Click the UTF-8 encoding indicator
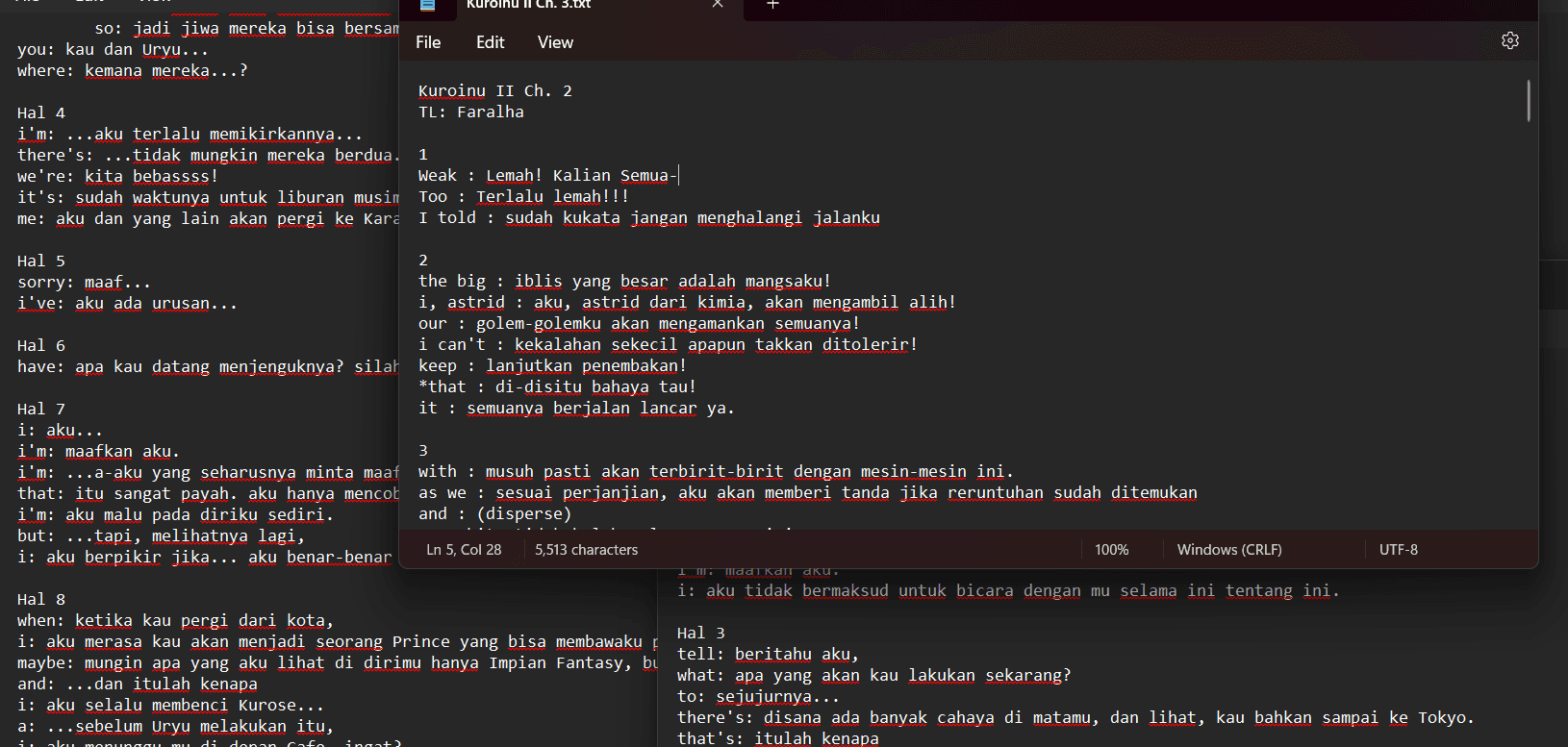The height and width of the screenshot is (747, 1568). click(x=1398, y=550)
